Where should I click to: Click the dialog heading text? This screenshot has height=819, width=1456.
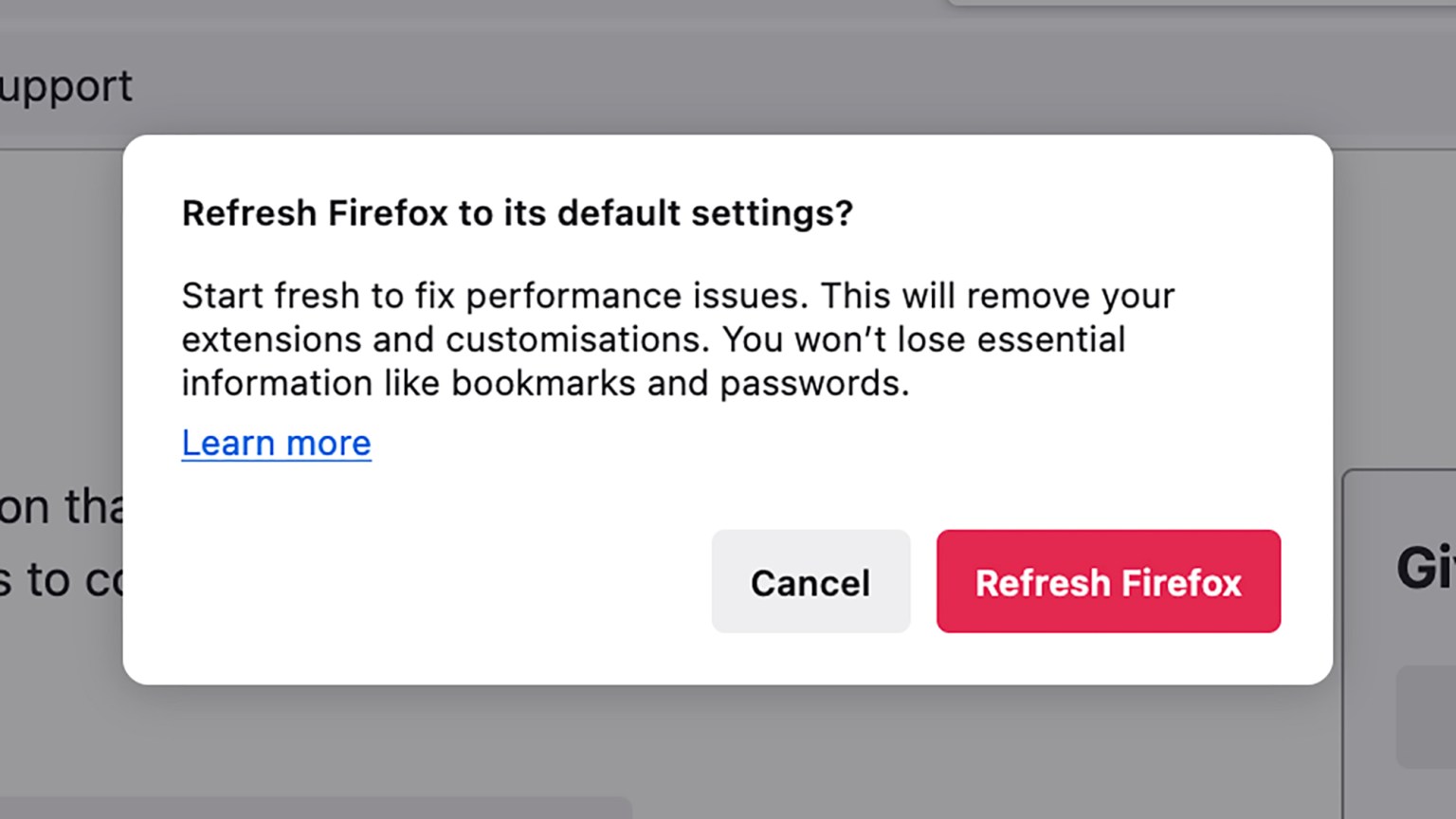pos(518,213)
